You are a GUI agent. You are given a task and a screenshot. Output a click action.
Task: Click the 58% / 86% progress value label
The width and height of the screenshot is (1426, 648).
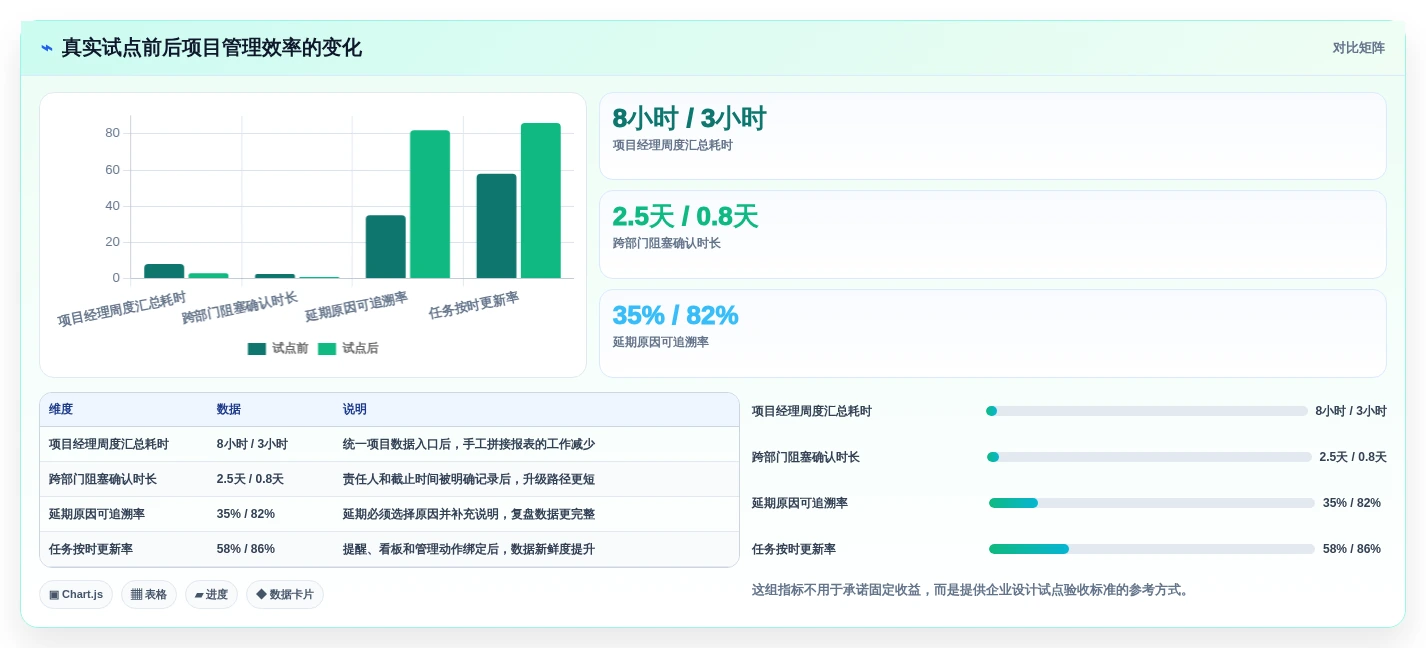(x=1352, y=549)
